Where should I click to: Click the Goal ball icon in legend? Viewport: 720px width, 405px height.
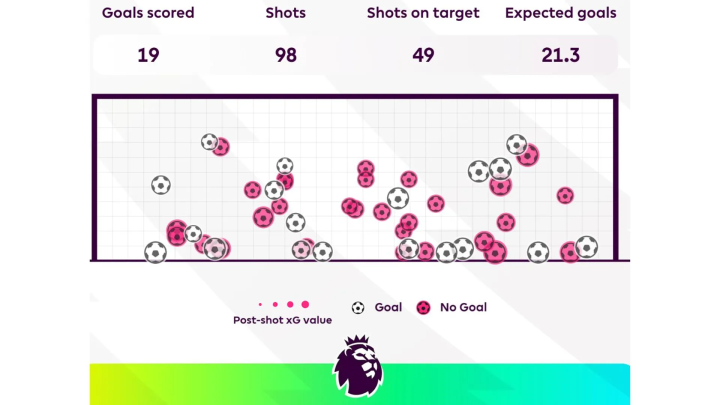point(358,307)
